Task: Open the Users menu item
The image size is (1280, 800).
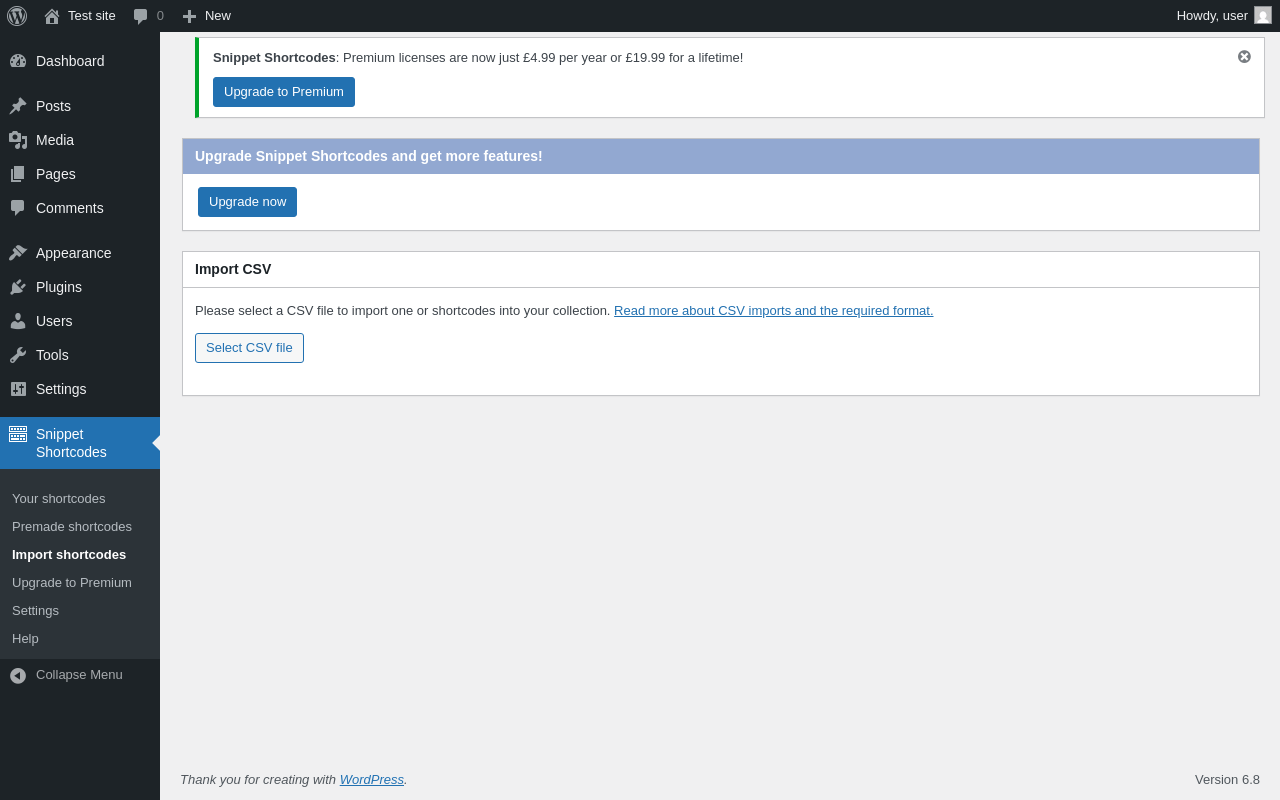Action: coord(80,321)
